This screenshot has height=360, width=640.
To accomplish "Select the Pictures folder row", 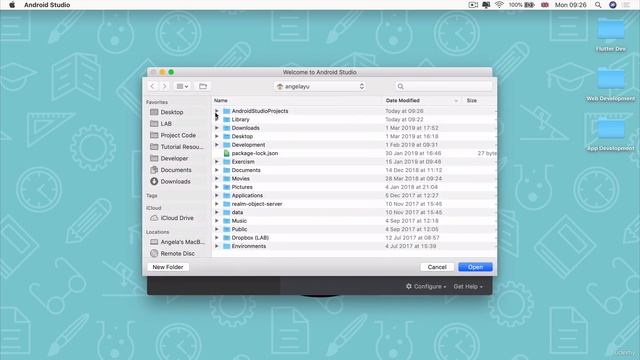I will click(x=354, y=187).
